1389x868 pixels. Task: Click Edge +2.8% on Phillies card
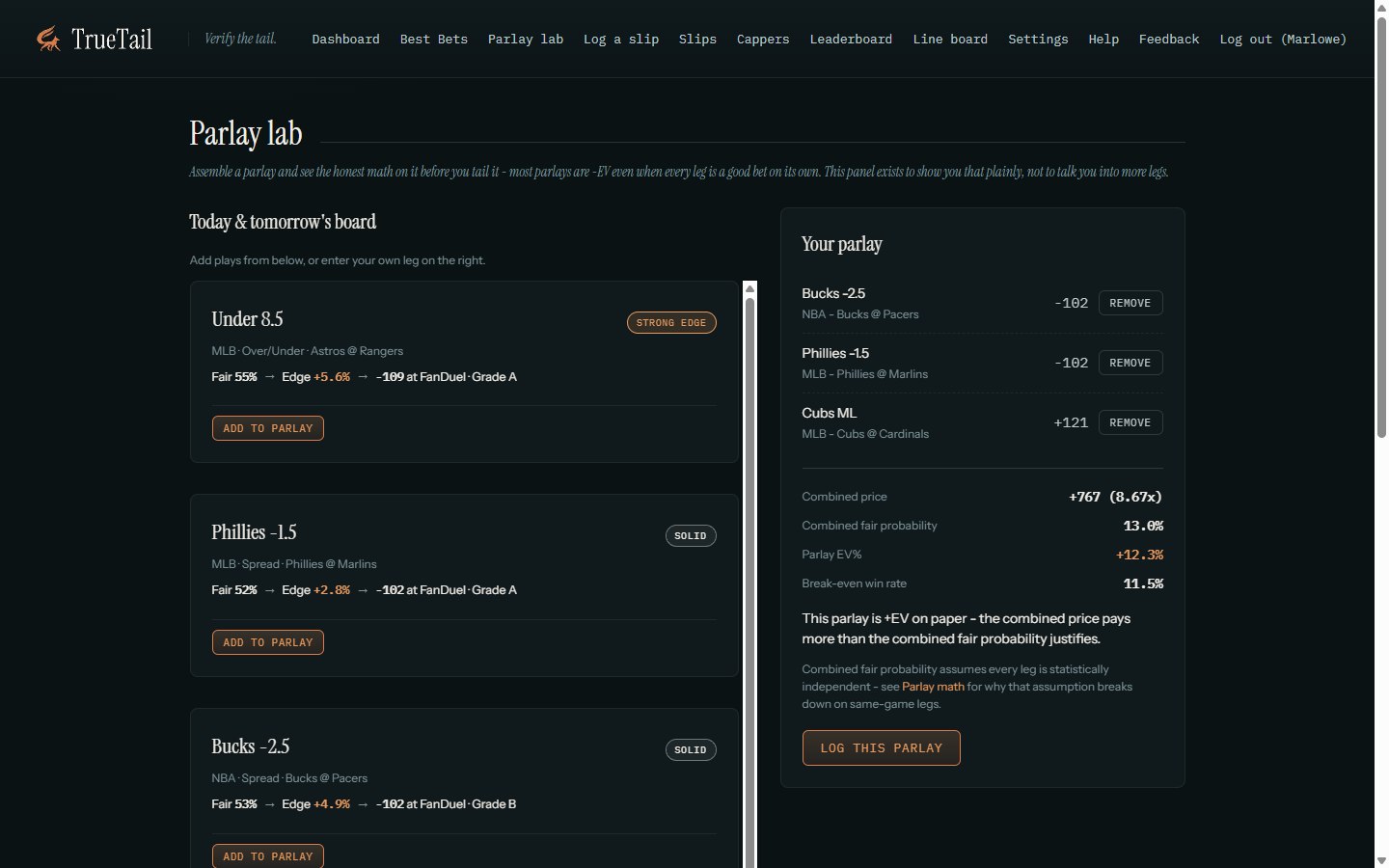point(315,590)
